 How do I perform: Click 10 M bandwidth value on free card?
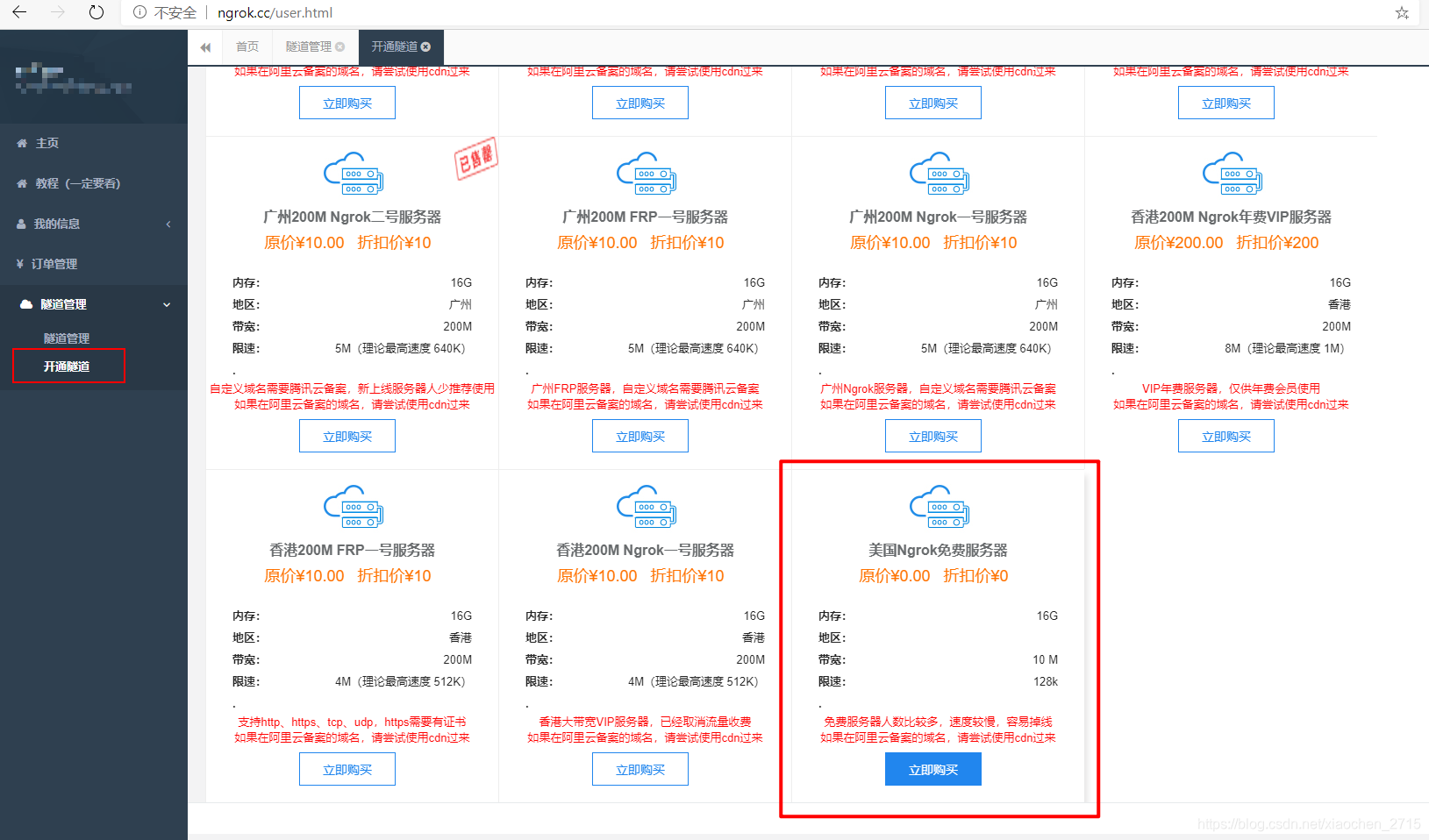point(1045,659)
